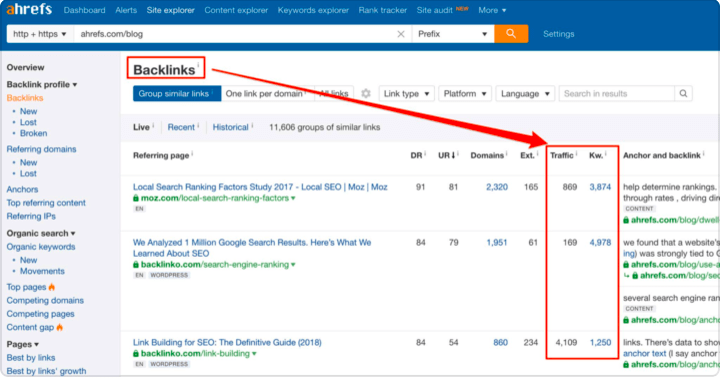Click the orange search magnifier button
This screenshot has width=723, height=379.
(x=511, y=34)
